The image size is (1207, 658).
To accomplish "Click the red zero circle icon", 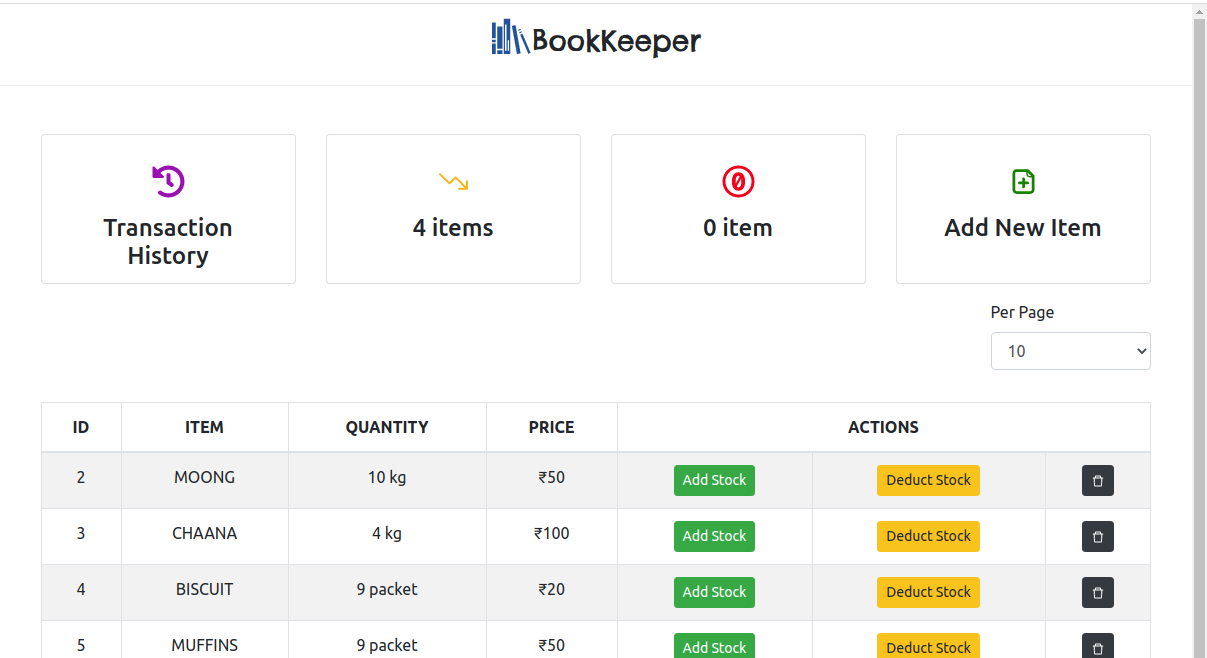I will pos(738,181).
